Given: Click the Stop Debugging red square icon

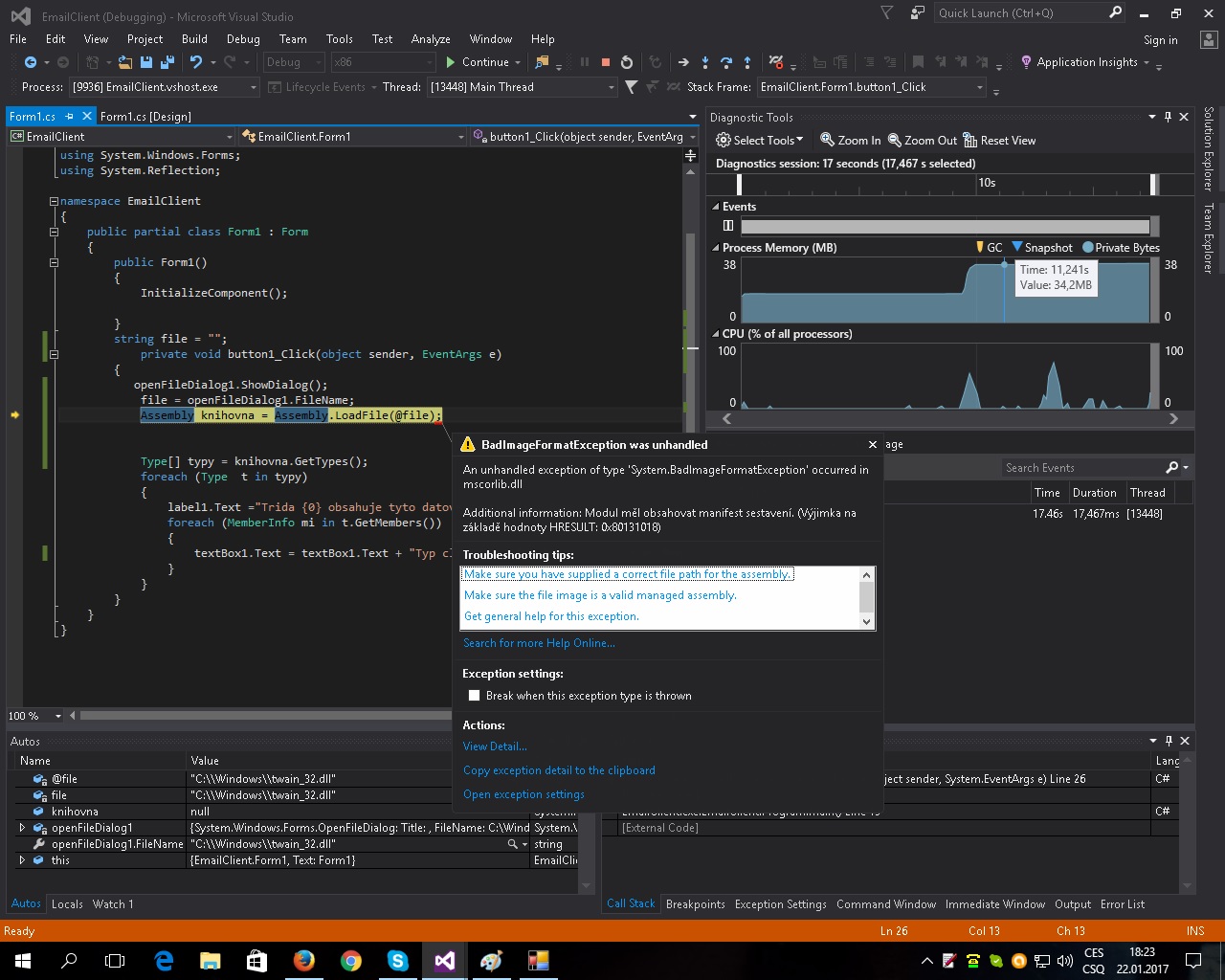Looking at the screenshot, I should [605, 62].
